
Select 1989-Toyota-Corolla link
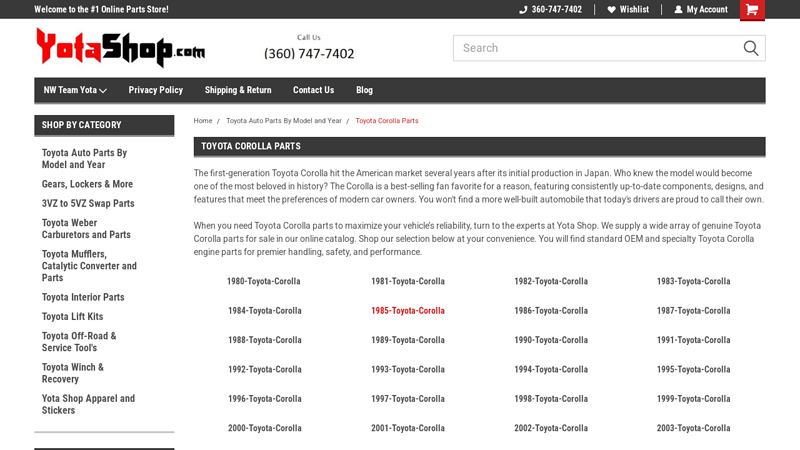408,340
